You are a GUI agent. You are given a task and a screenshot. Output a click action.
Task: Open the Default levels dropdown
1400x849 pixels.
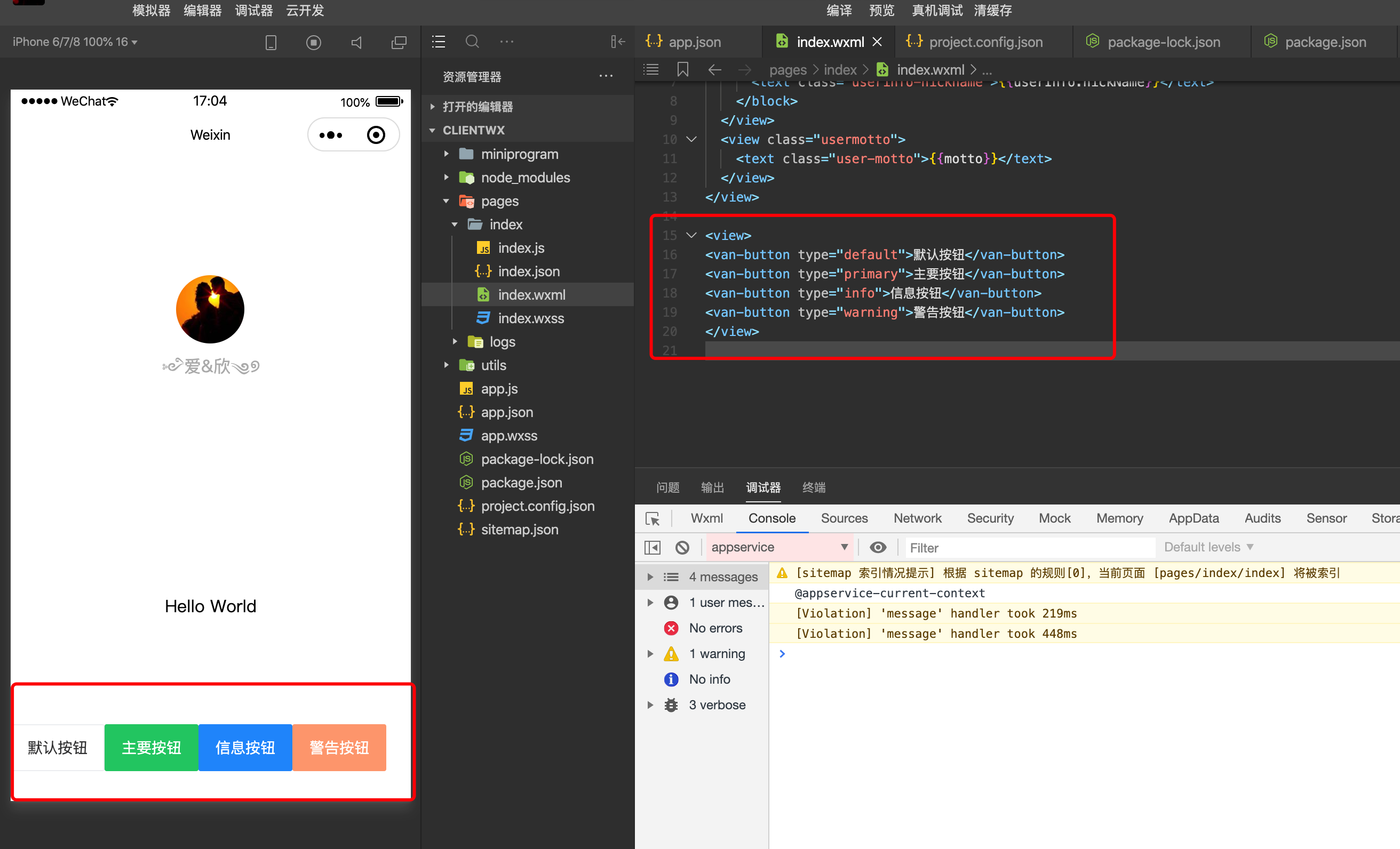pyautogui.click(x=1207, y=547)
